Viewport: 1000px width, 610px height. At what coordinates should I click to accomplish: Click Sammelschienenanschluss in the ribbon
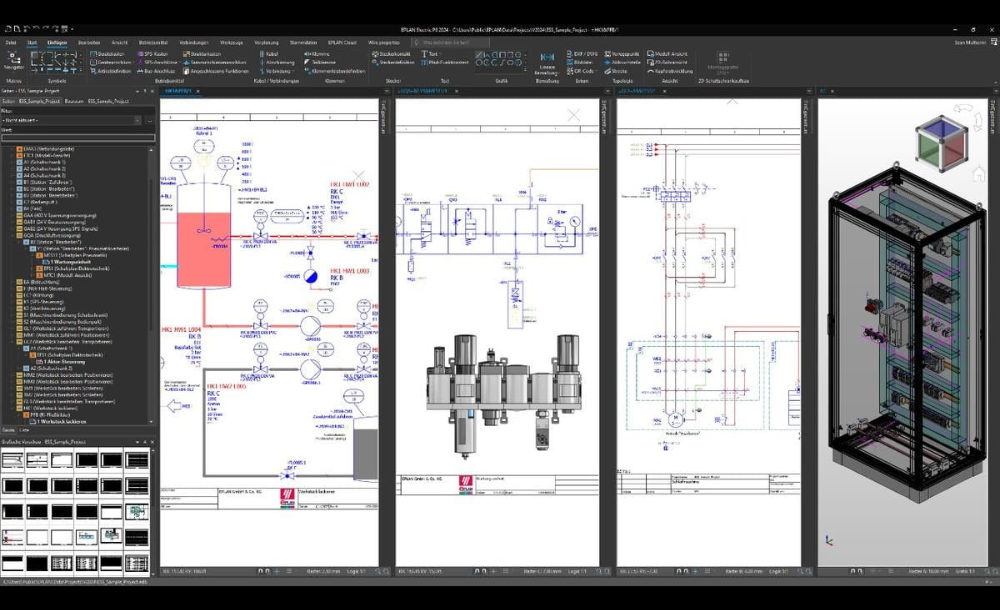pyautogui.click(x=215, y=63)
